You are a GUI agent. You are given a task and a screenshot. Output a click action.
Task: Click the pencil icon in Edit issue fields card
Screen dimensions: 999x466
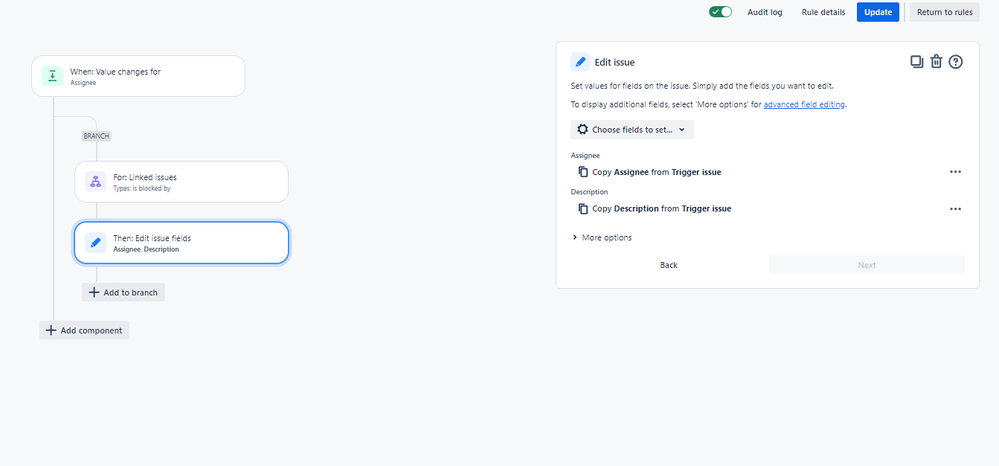coord(96,243)
